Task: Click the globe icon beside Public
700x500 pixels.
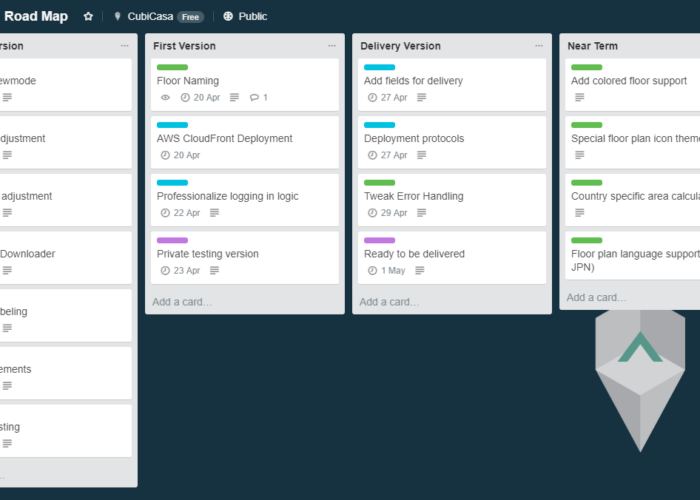Action: 228,17
